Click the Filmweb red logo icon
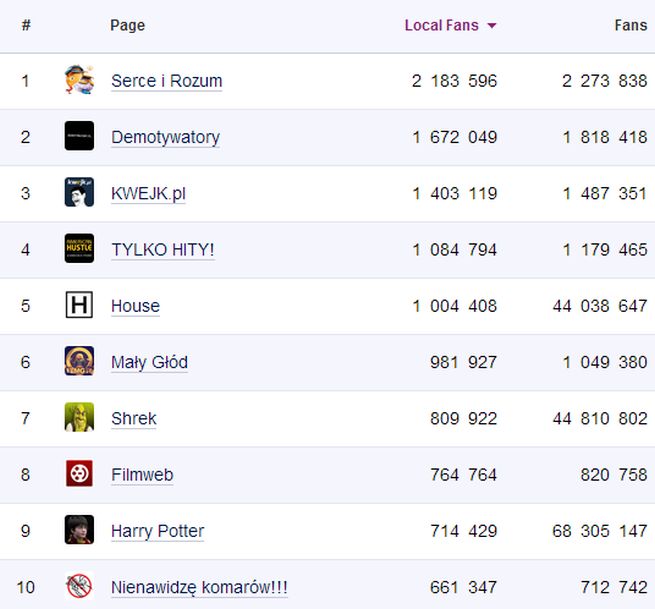 point(79,473)
